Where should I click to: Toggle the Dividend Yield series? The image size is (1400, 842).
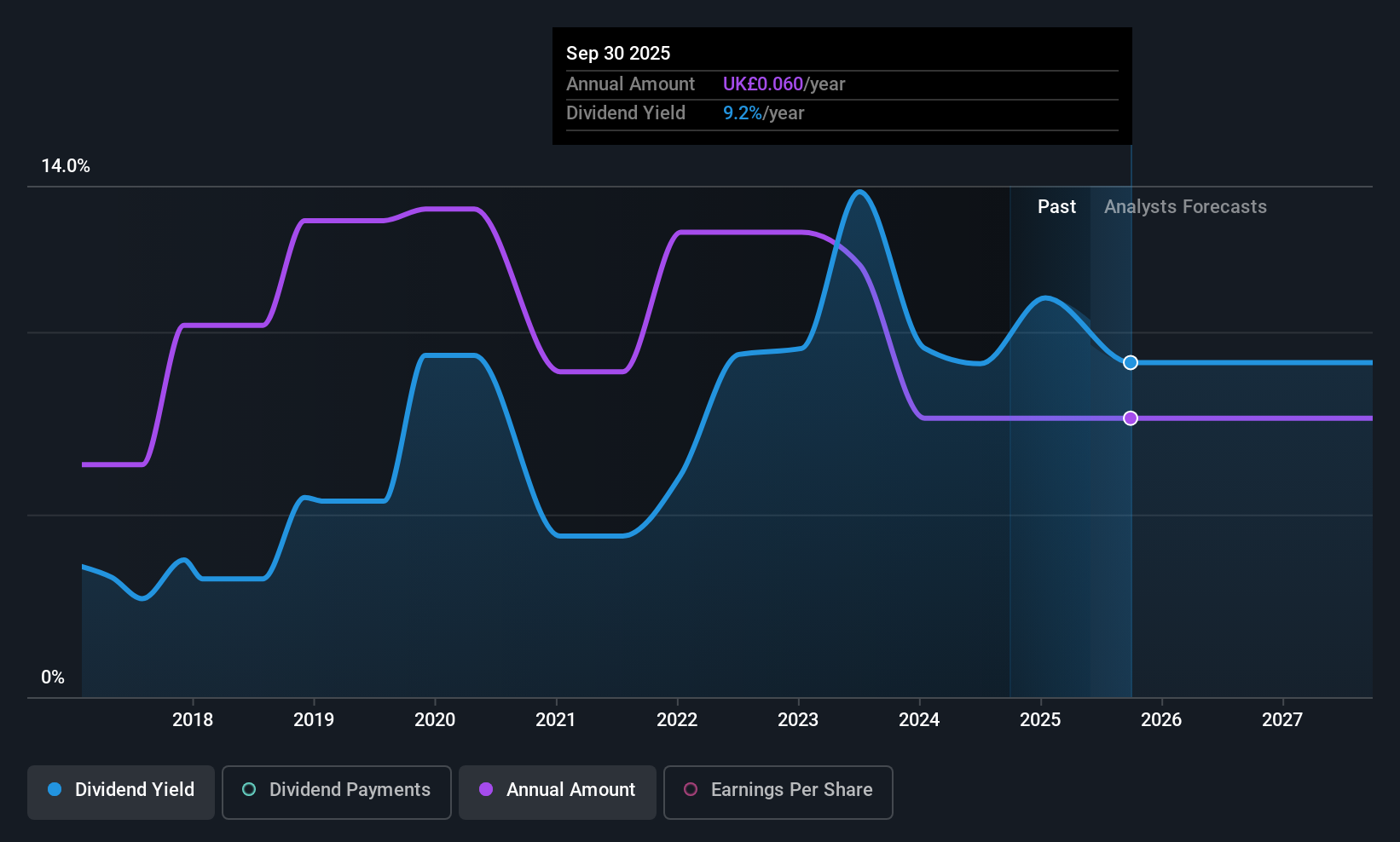pyautogui.click(x=121, y=793)
